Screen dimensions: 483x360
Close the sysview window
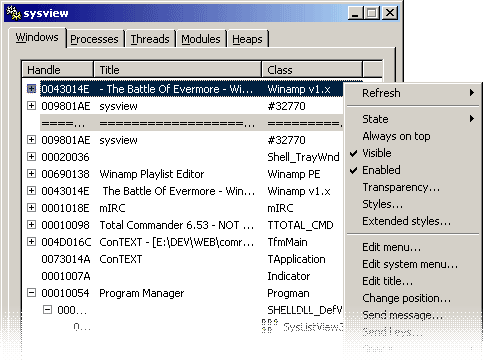389,13
